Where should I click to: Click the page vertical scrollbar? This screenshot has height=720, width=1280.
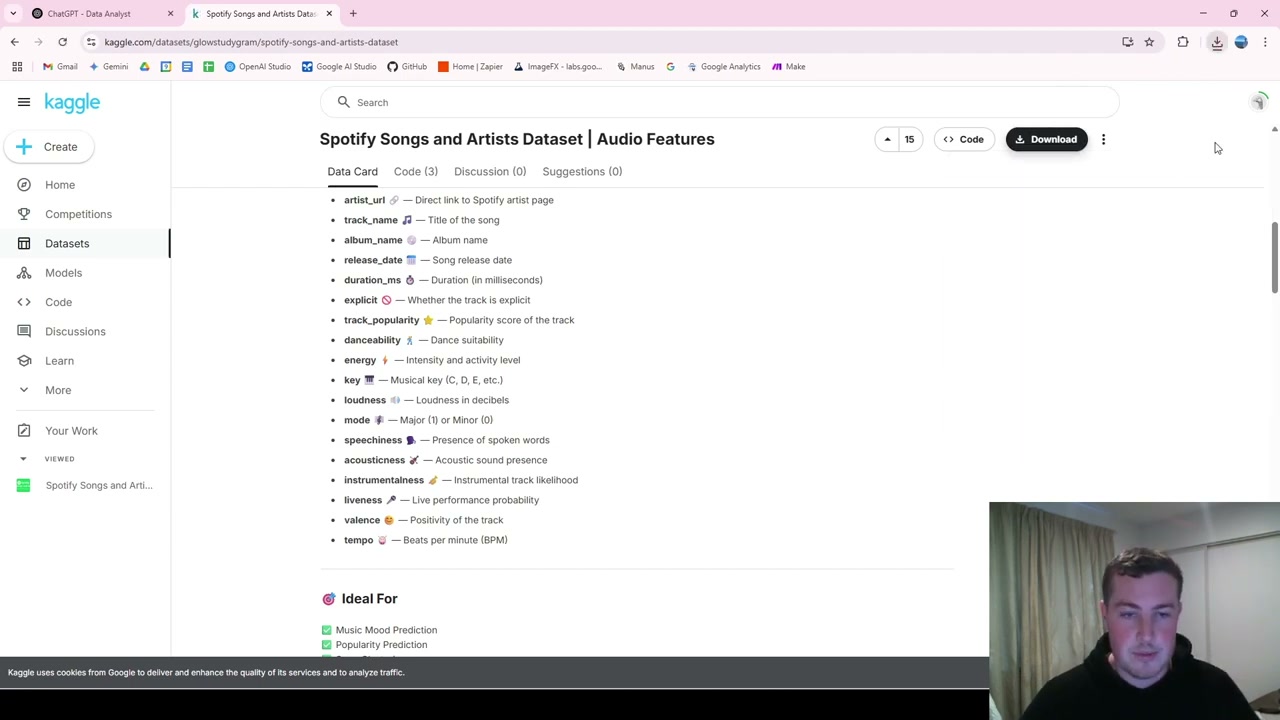[x=1274, y=258]
